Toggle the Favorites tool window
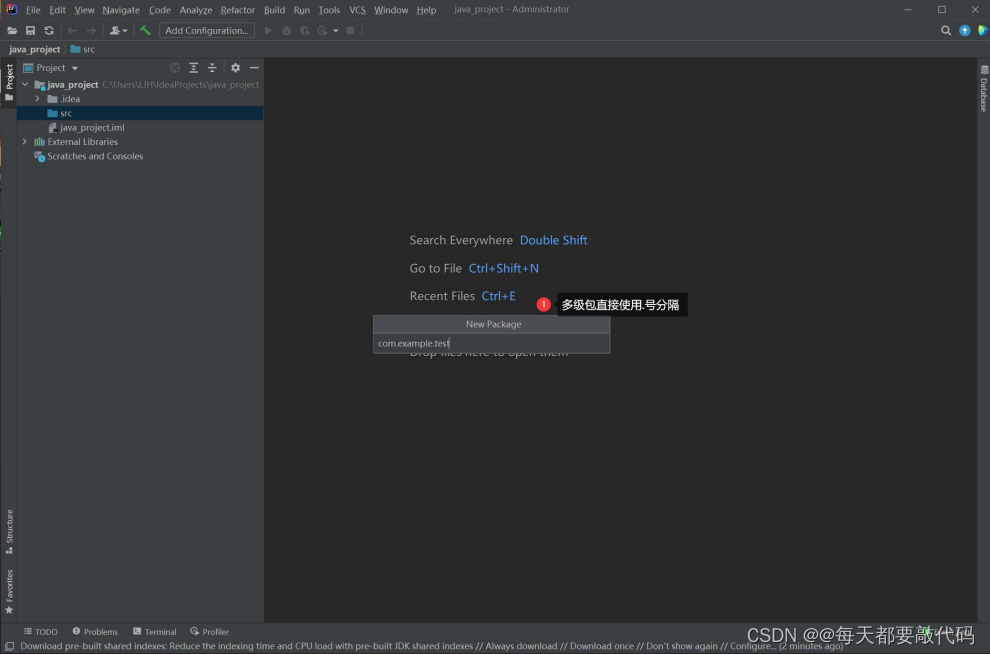Image resolution: width=990 pixels, height=655 pixels. 8,587
